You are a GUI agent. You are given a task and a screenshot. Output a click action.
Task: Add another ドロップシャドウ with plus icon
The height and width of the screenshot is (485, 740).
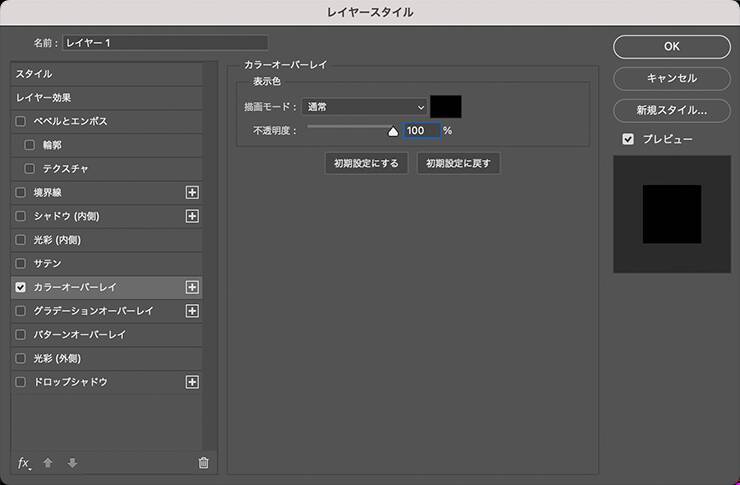pyautogui.click(x=193, y=382)
